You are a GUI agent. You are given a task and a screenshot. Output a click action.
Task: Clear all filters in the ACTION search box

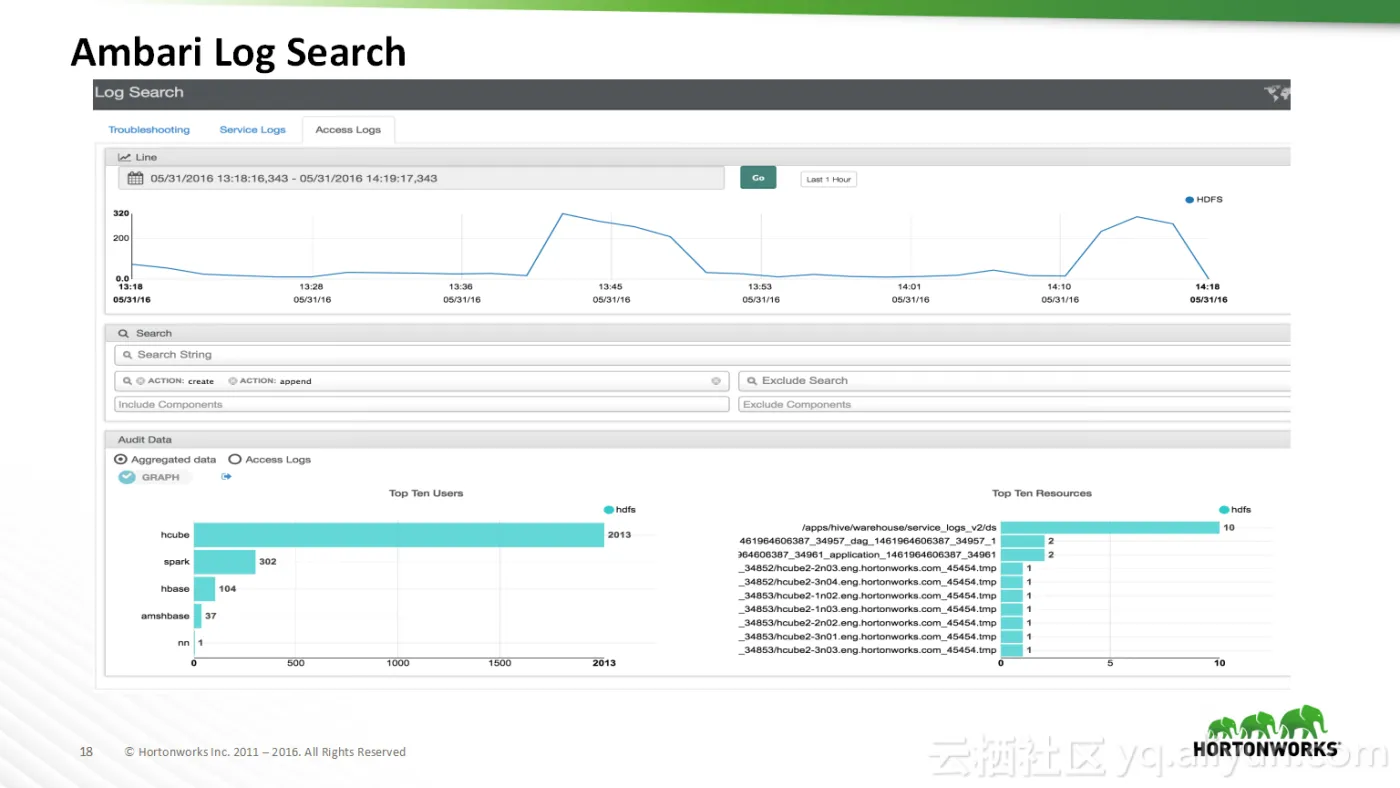tap(716, 381)
